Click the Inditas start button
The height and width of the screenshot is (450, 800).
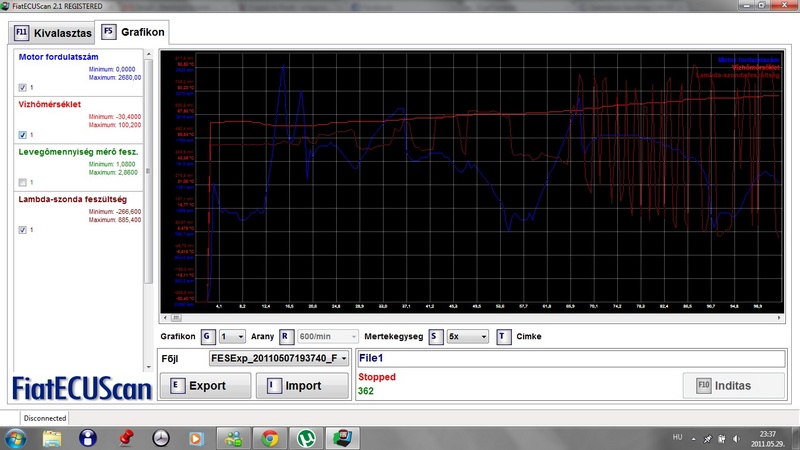pyautogui.click(x=733, y=386)
